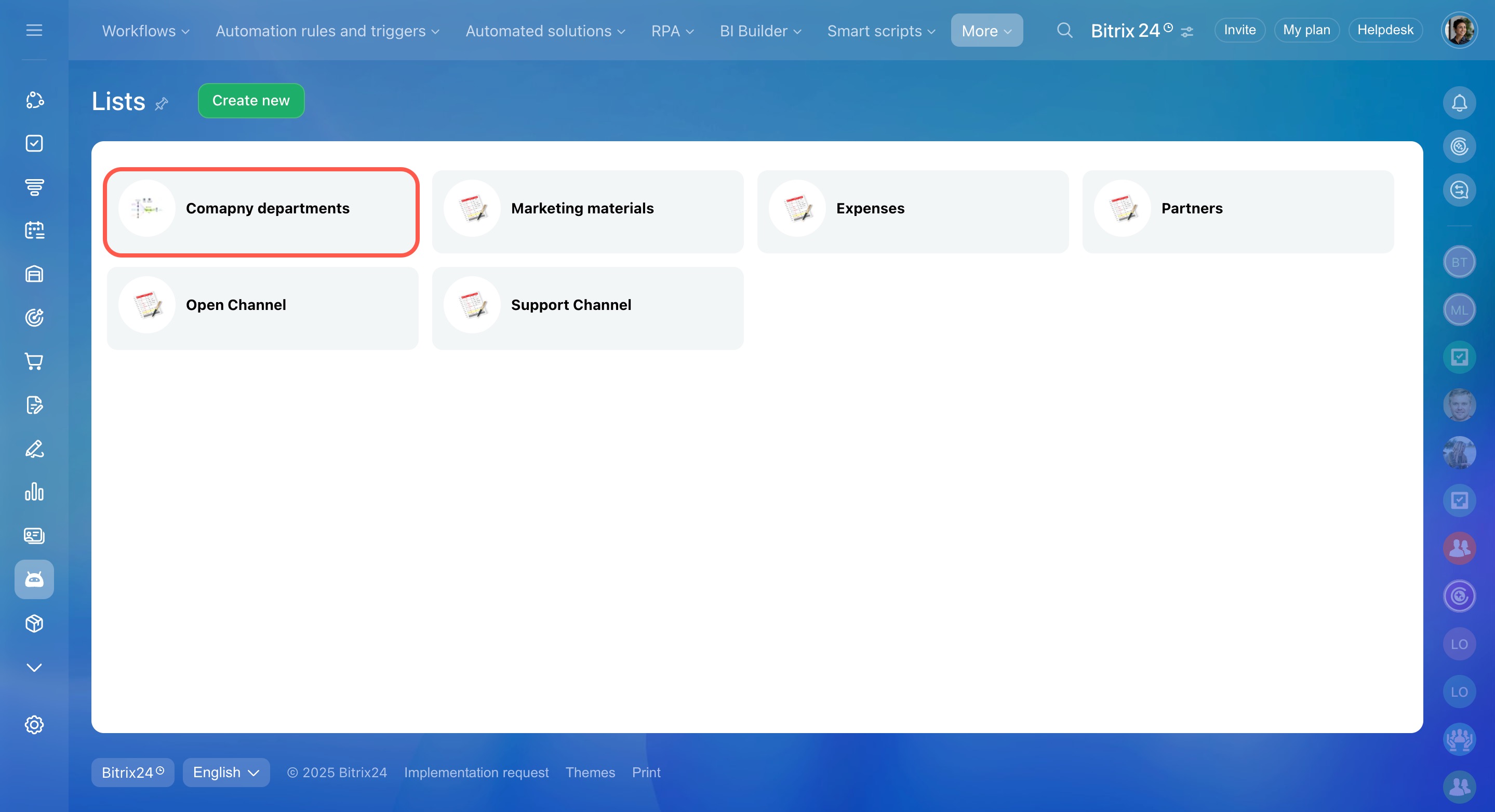Open the target goals icon in sidebar
Screen dimensions: 1495x812
[x=34, y=318]
